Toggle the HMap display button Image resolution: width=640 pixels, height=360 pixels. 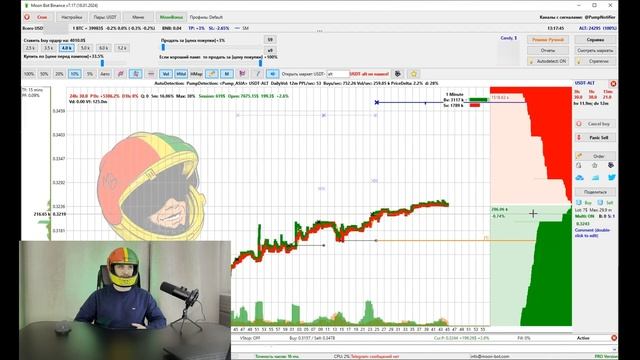point(196,74)
